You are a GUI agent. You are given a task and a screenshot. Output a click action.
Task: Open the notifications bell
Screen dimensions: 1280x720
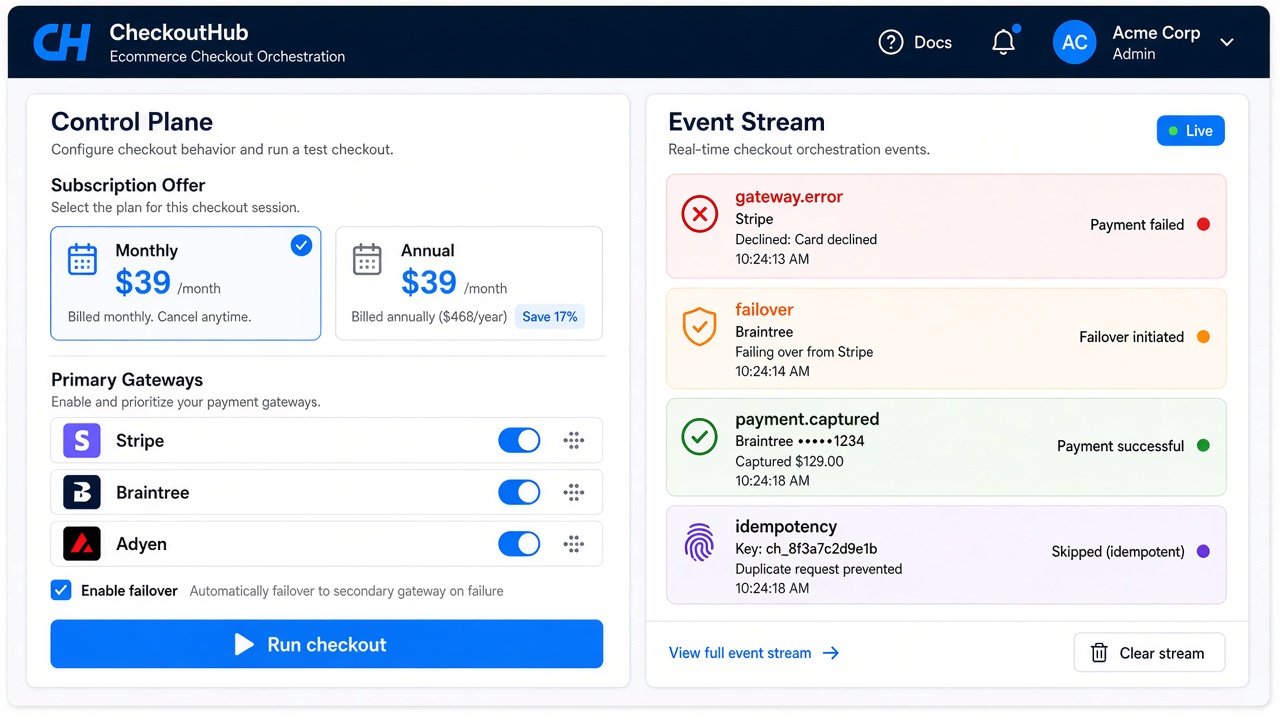coord(1004,42)
